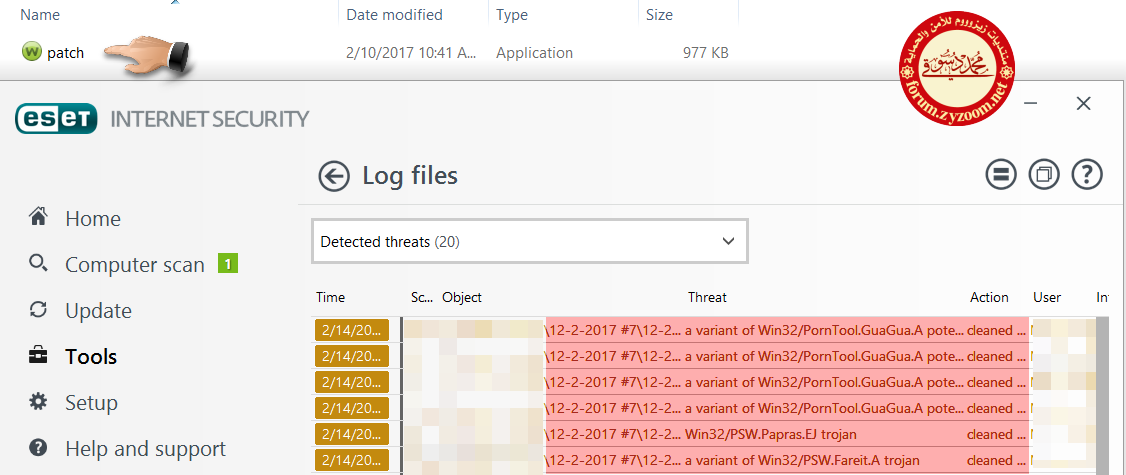Minimize the ESET window
This screenshot has height=475, width=1126.
pyautogui.click(x=1030, y=103)
